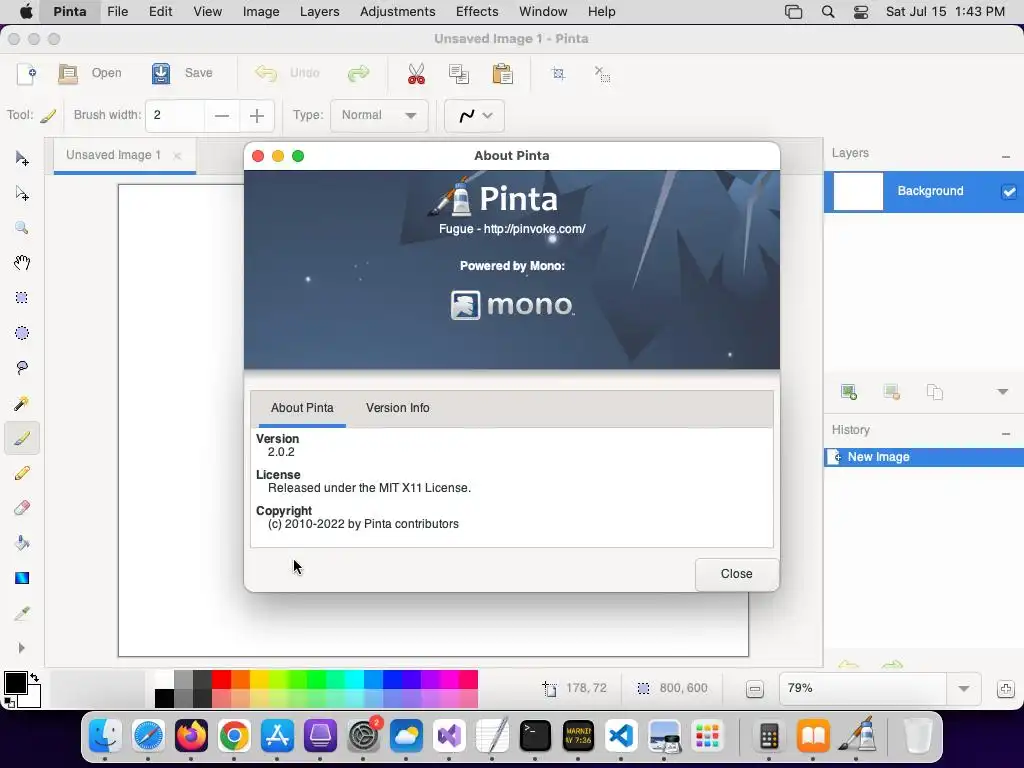This screenshot has width=1024, height=768.
Task: Open the Effects menu
Action: click(x=477, y=12)
